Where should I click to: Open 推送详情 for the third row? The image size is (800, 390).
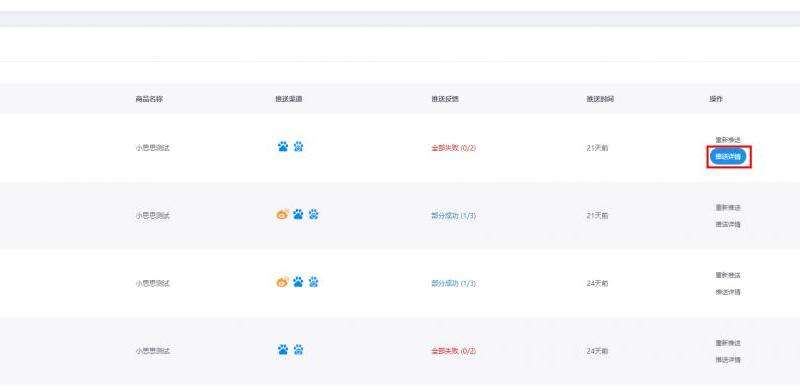point(728,292)
